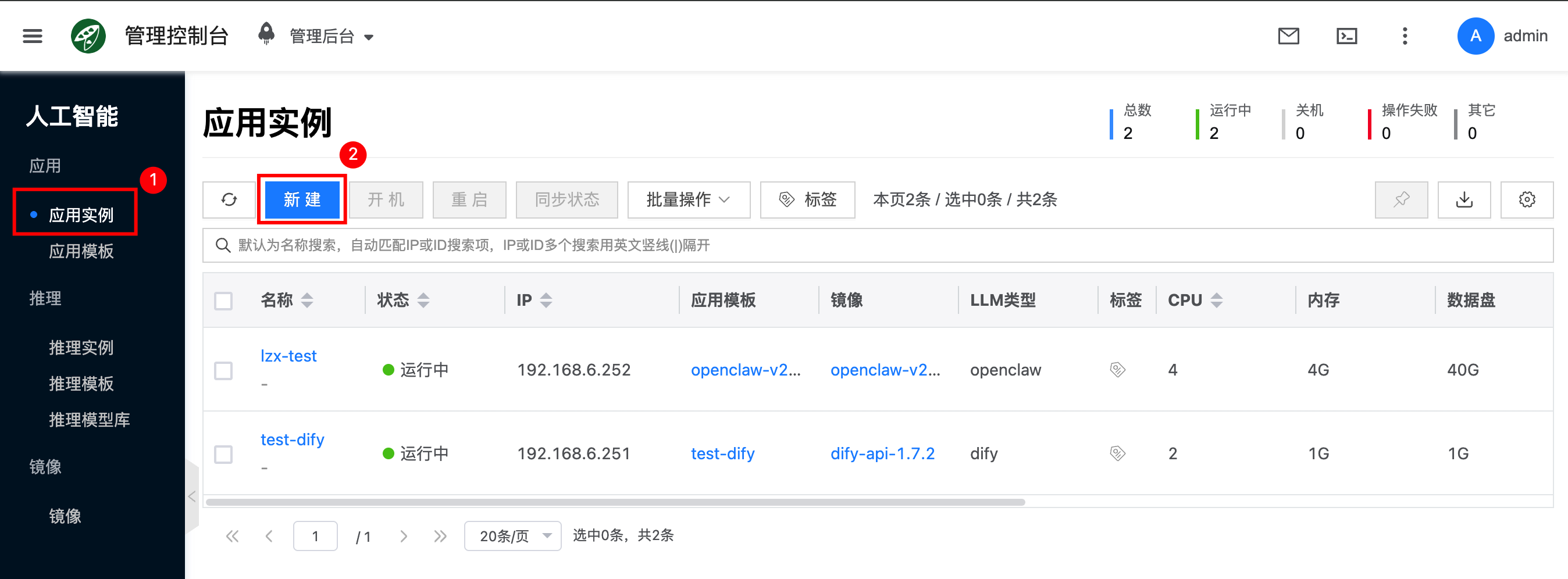
Task: Open table column settings gear icon
Action: (x=1527, y=199)
